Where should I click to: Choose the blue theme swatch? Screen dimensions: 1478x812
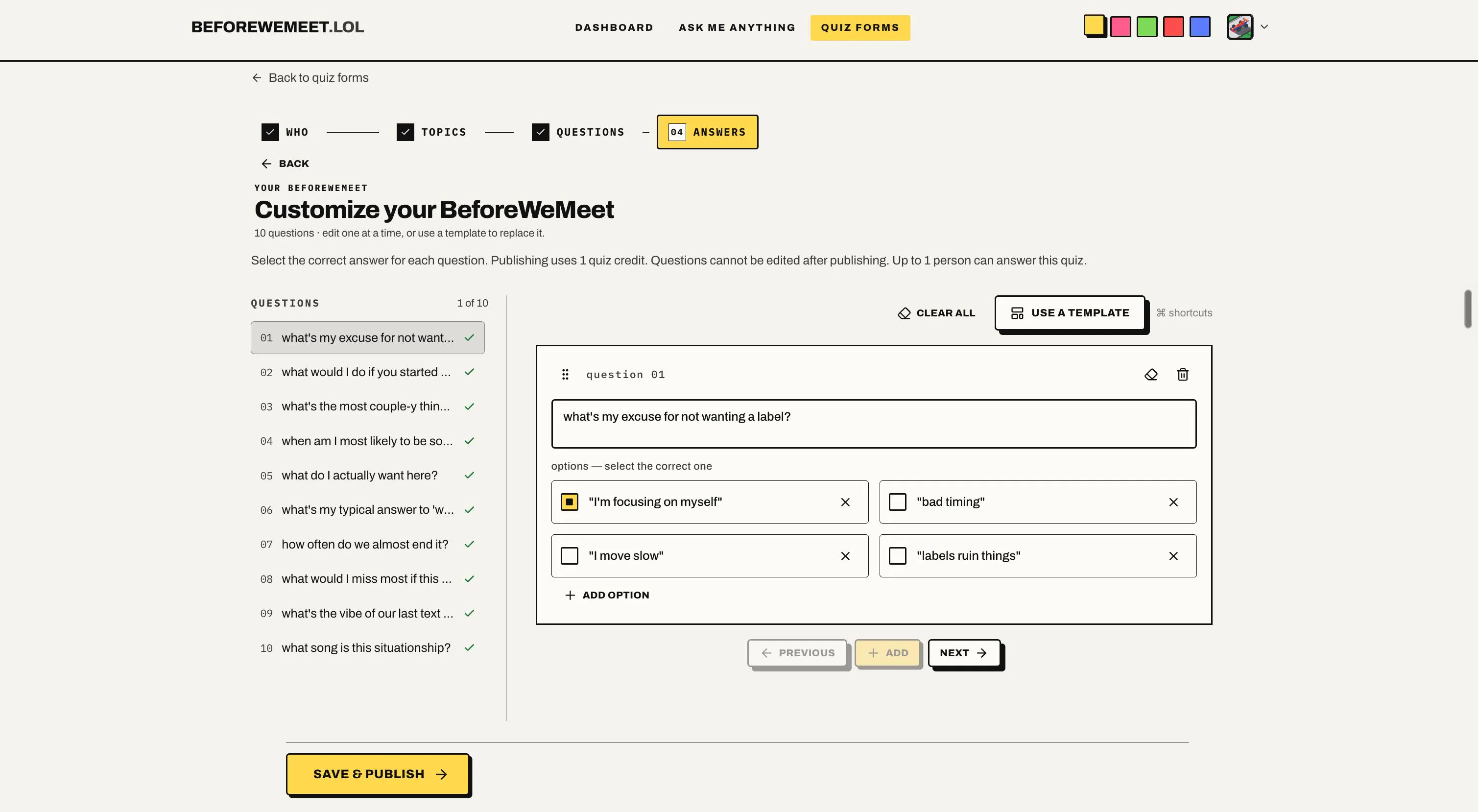coord(1200,27)
